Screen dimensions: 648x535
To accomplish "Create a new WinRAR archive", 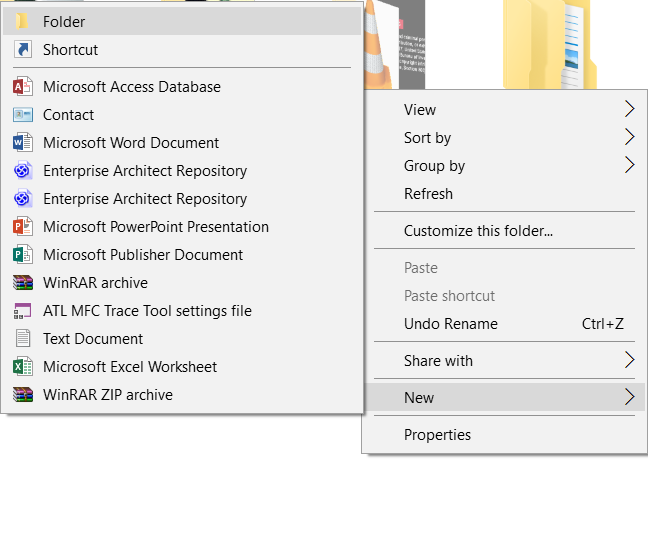I will click(x=182, y=283).
